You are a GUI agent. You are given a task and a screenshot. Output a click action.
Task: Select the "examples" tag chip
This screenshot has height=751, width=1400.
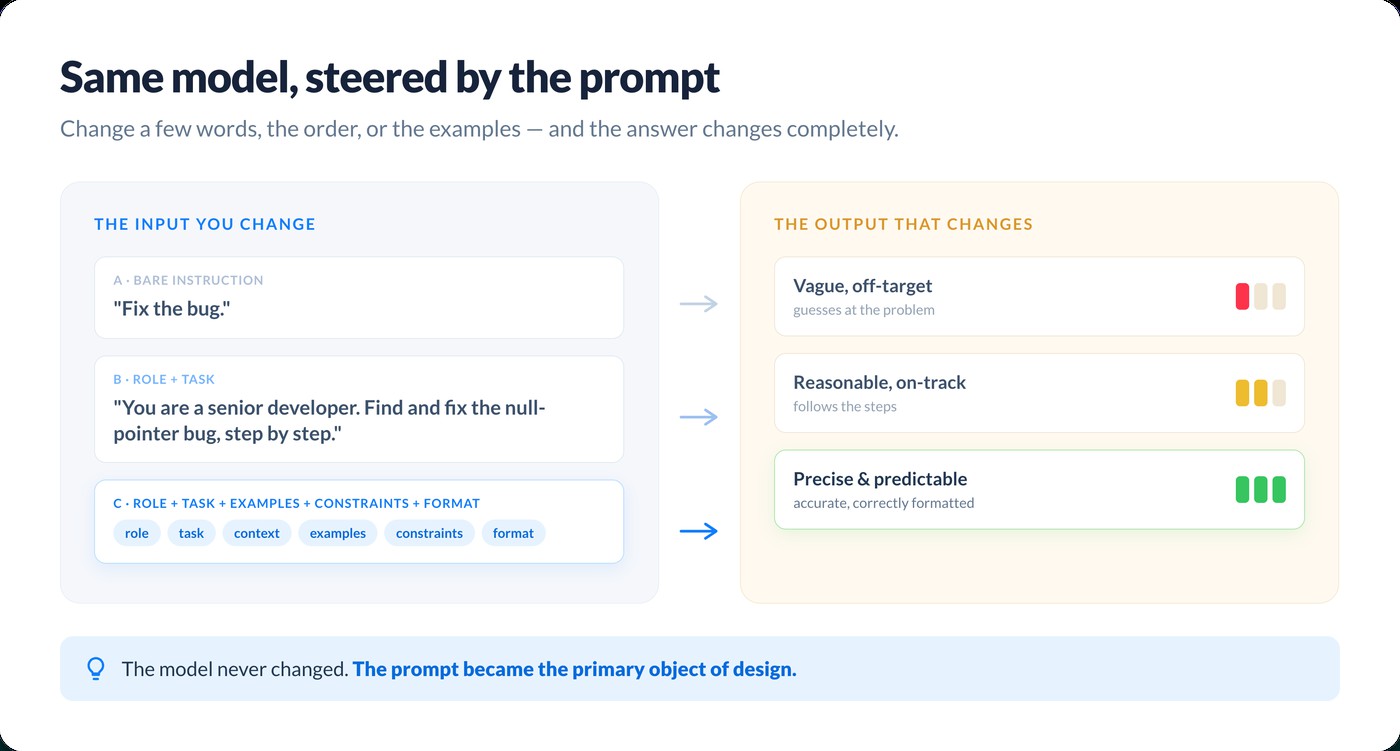pos(338,533)
